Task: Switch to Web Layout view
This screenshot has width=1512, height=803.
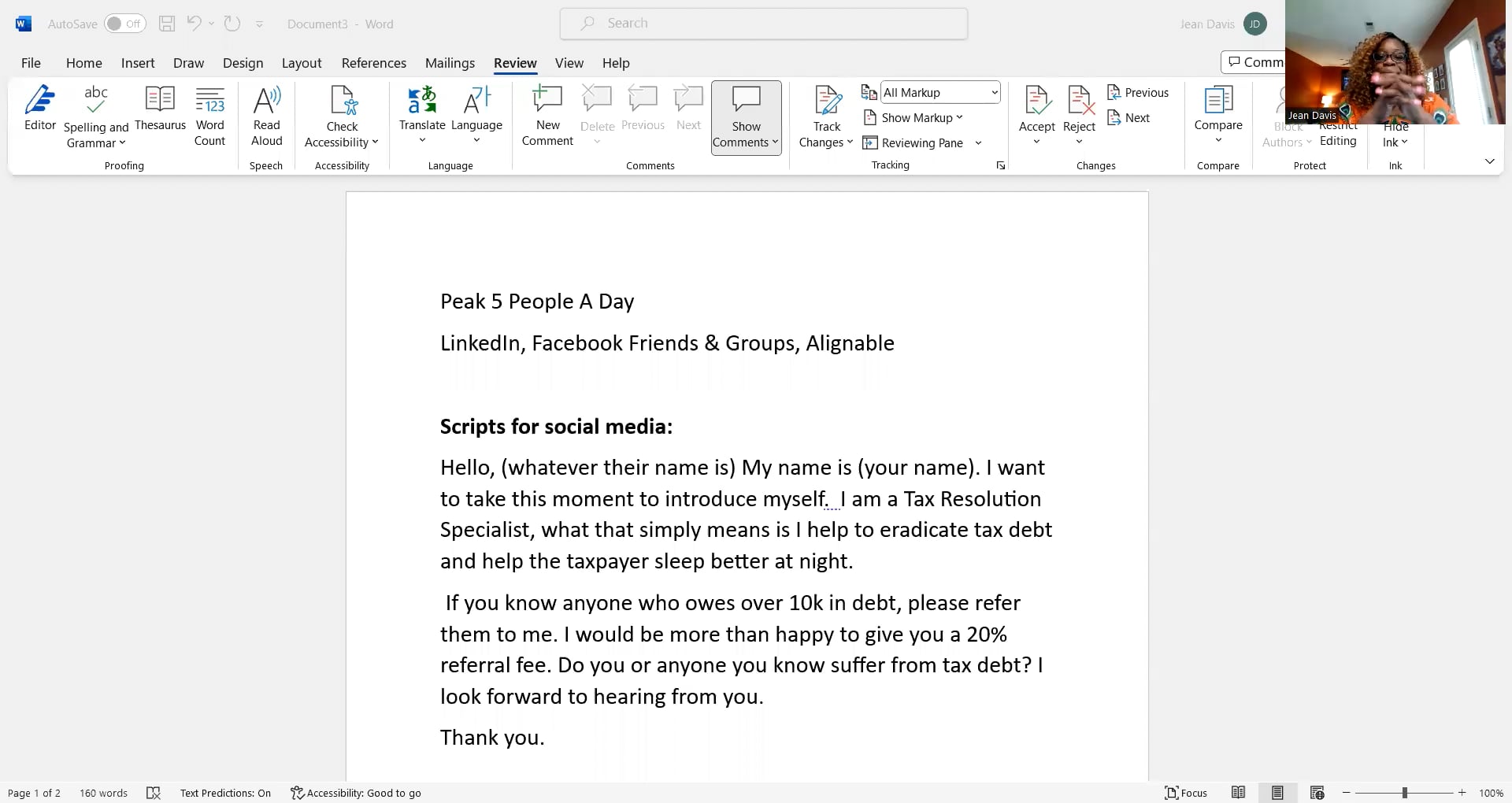Action: (x=1317, y=793)
